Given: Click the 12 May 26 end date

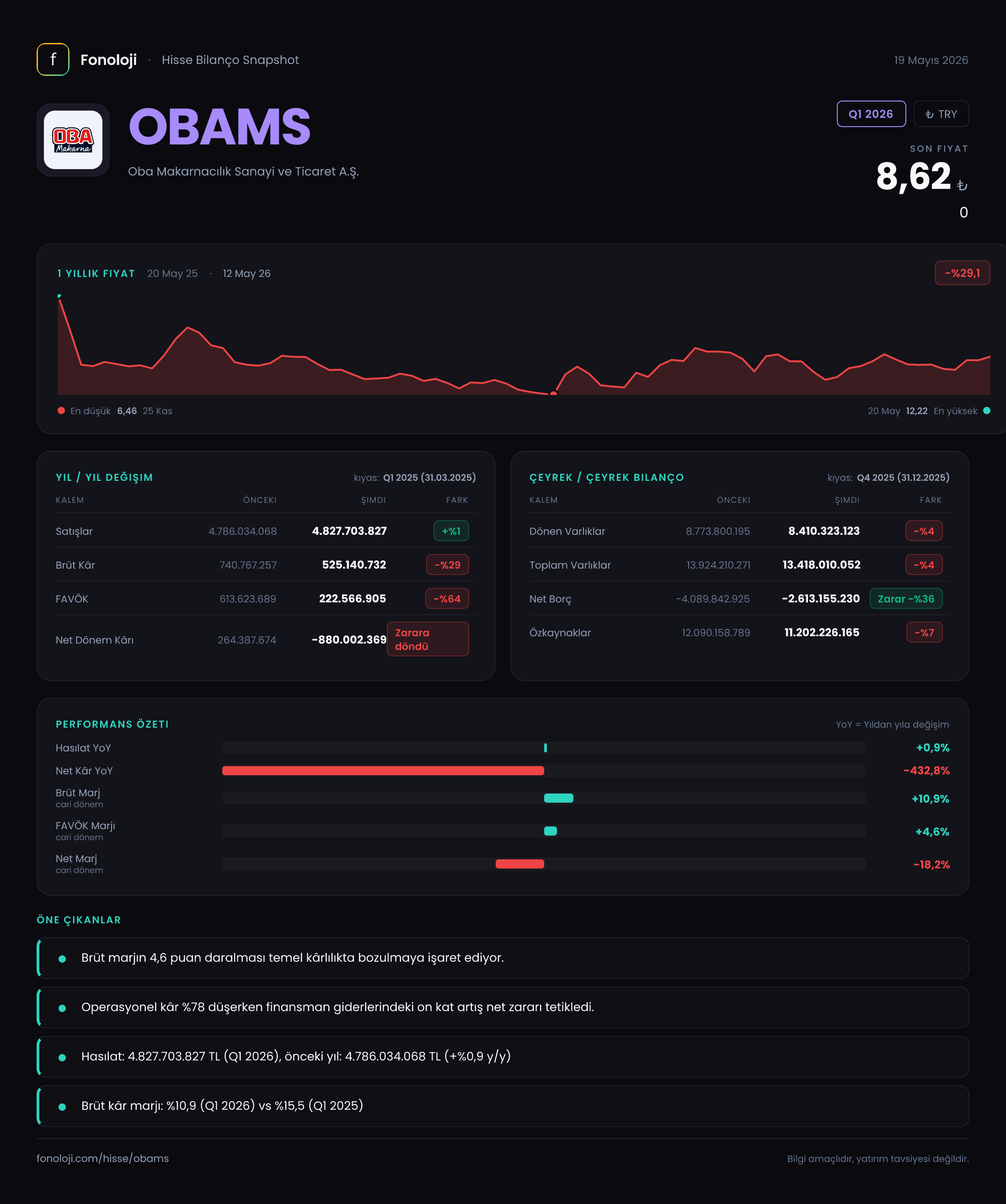Looking at the screenshot, I should [x=246, y=273].
